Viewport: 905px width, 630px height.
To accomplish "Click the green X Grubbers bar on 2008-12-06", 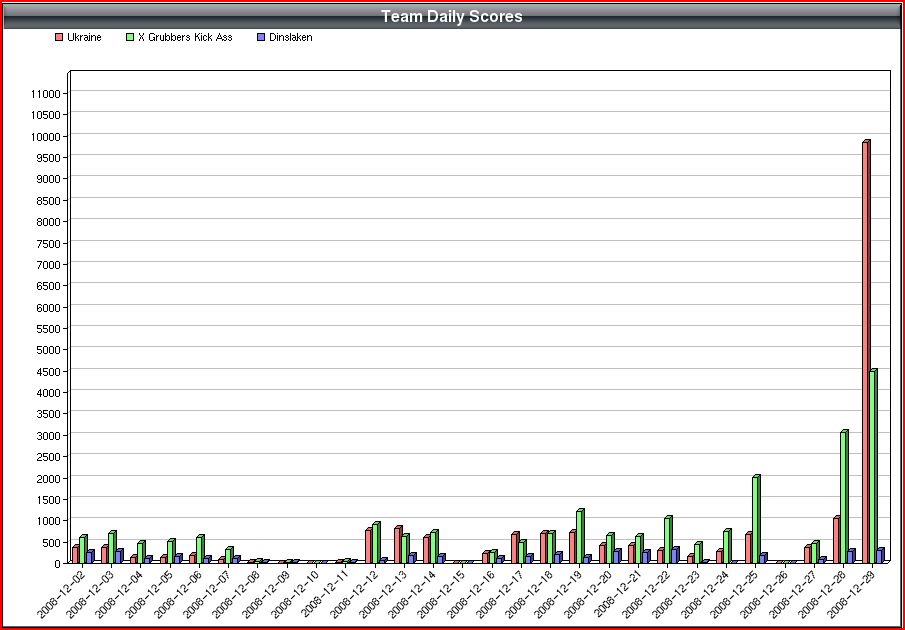I will tap(200, 549).
